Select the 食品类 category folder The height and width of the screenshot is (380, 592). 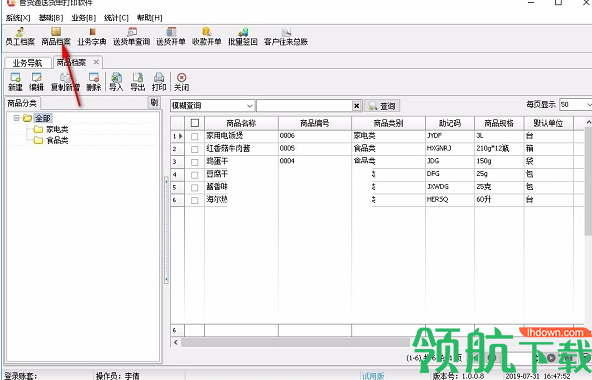57,141
